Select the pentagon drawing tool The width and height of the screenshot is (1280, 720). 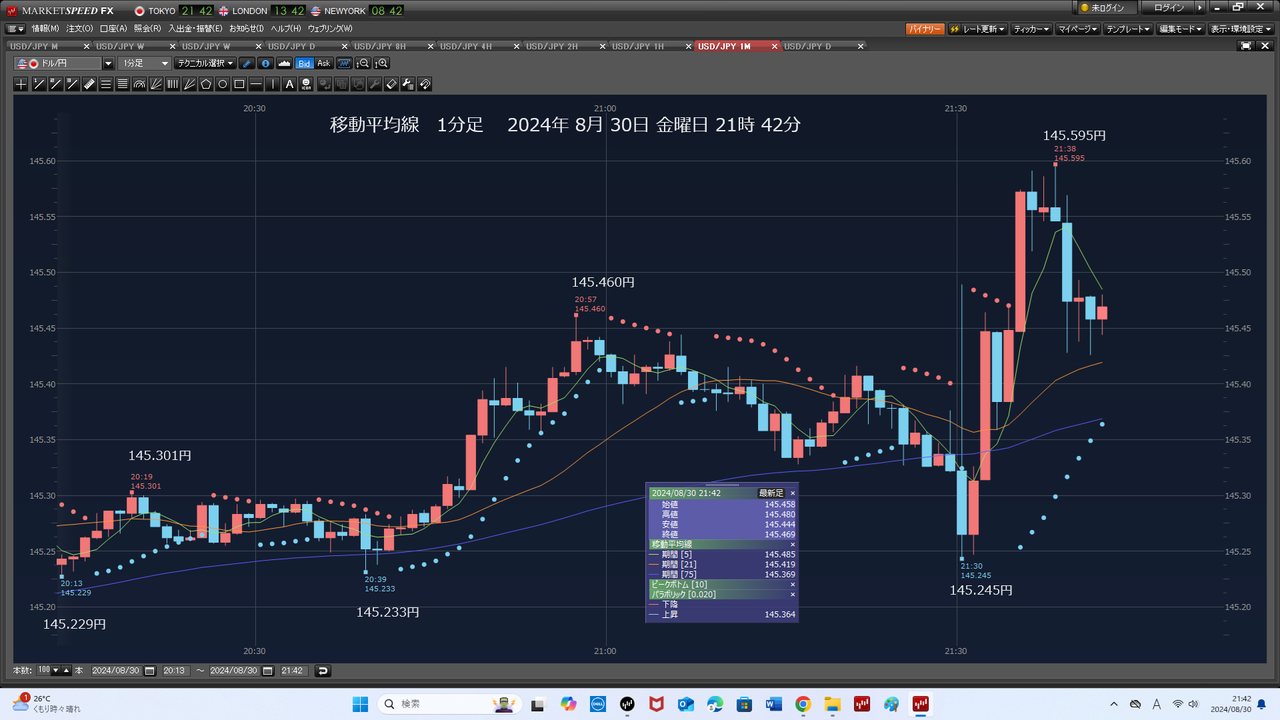pos(206,84)
